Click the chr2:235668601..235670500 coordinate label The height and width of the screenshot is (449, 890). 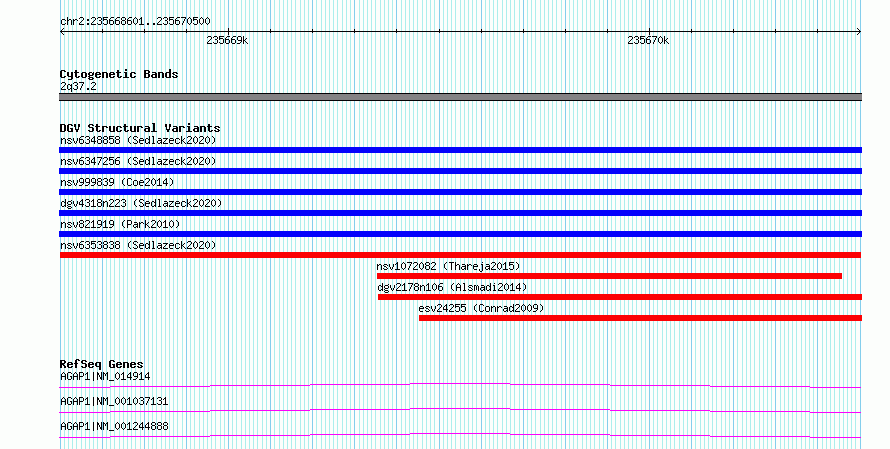click(x=135, y=22)
